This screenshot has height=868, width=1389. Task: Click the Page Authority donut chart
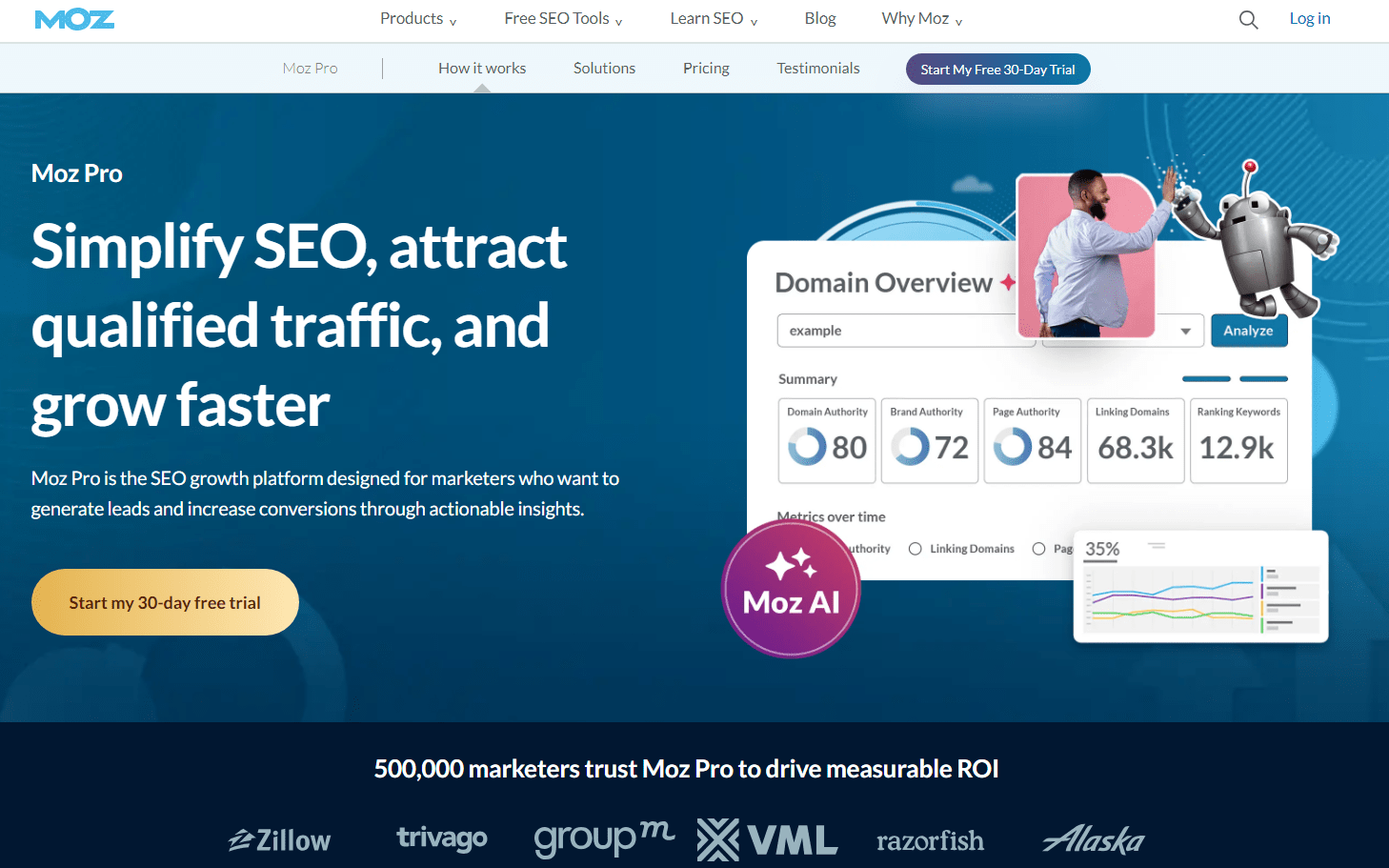(x=1013, y=446)
